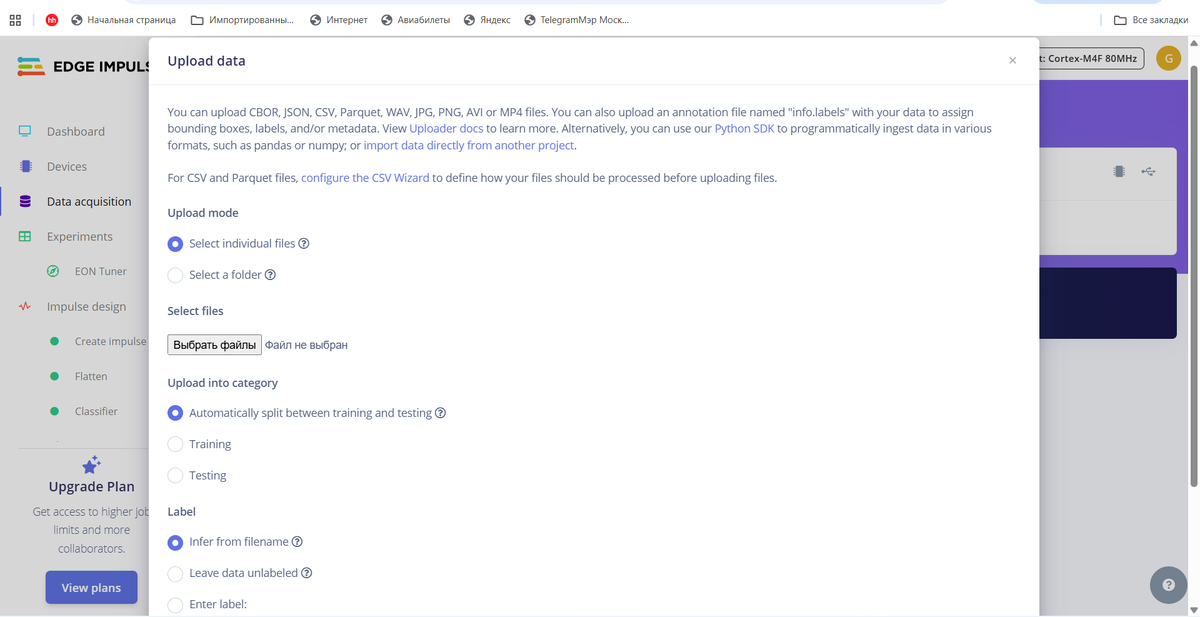The height and width of the screenshot is (617, 1200).
Task: Click the green dot beside Flatten
Action: tap(54, 376)
